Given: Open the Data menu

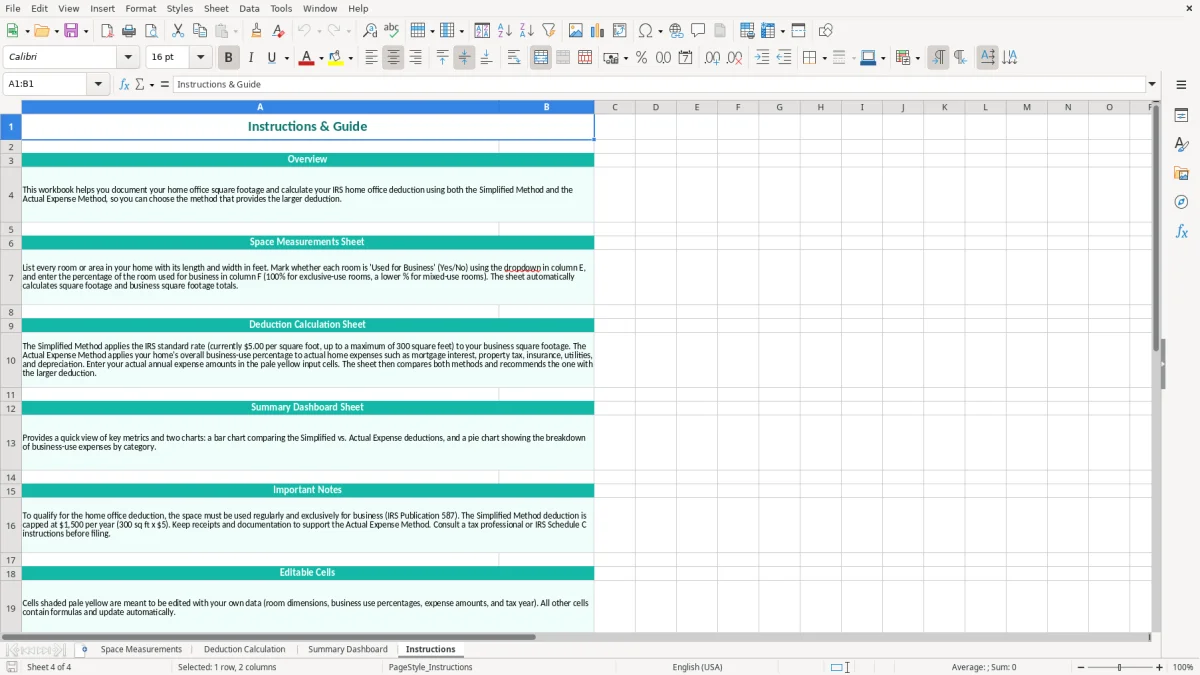Looking at the screenshot, I should (x=249, y=8).
